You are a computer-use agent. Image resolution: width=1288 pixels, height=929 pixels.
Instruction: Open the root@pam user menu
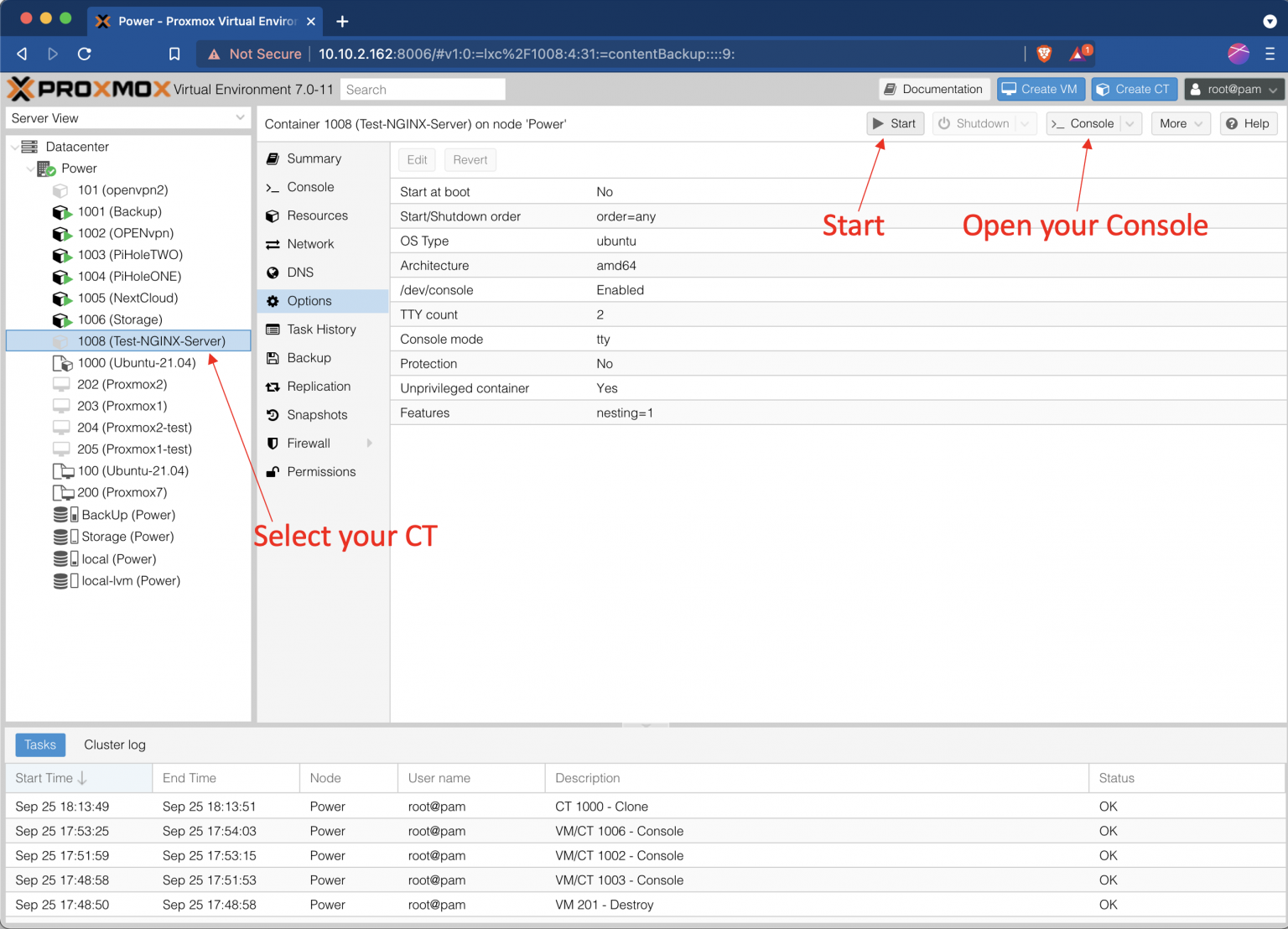click(1233, 89)
